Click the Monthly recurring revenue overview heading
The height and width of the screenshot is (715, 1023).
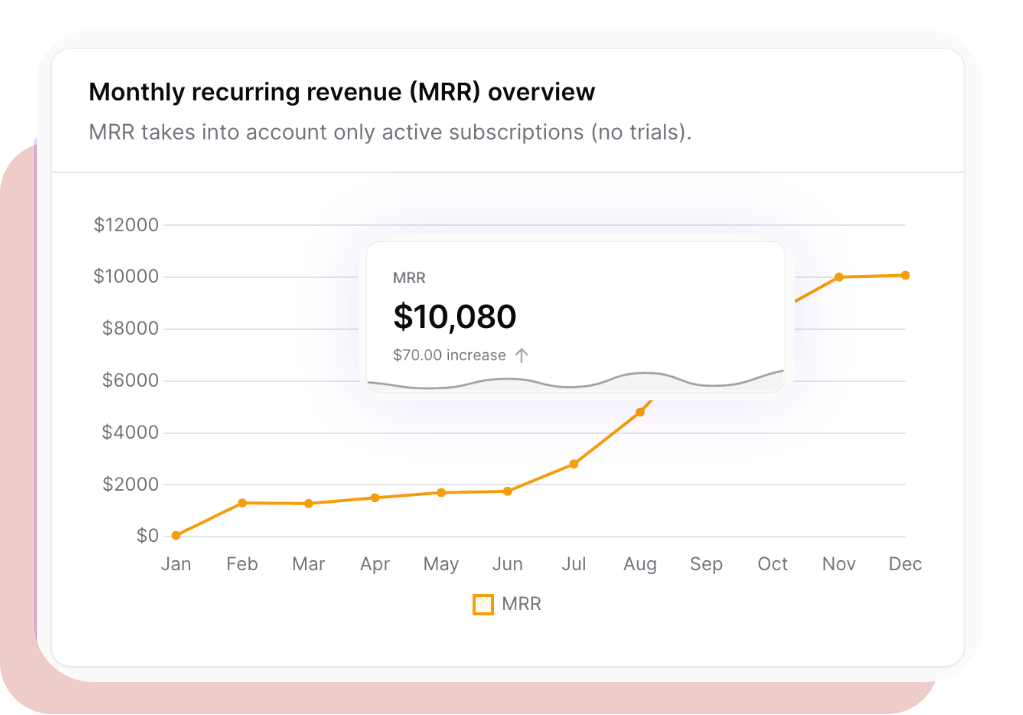coord(342,92)
